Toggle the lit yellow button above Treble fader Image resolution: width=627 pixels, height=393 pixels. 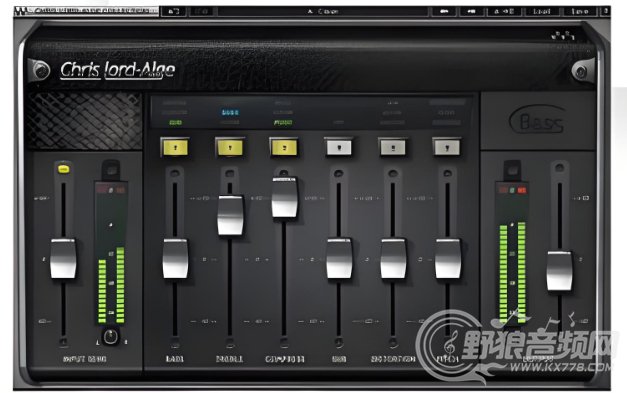(x=230, y=148)
